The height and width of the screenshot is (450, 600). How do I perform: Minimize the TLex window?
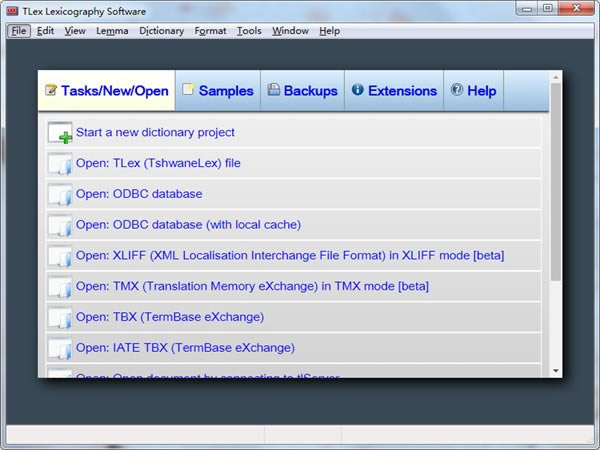(527, 8)
